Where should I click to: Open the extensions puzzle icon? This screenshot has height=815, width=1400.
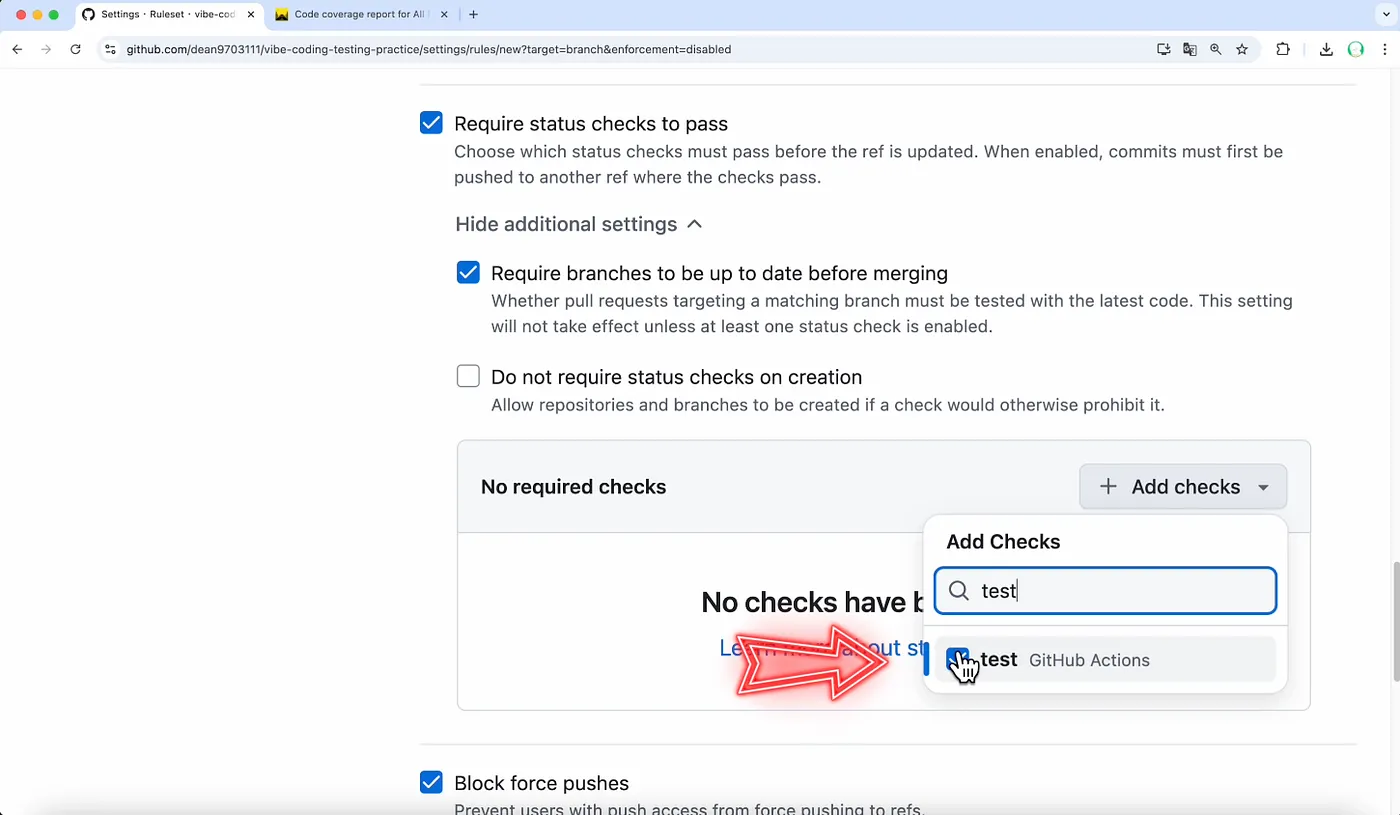1283,49
